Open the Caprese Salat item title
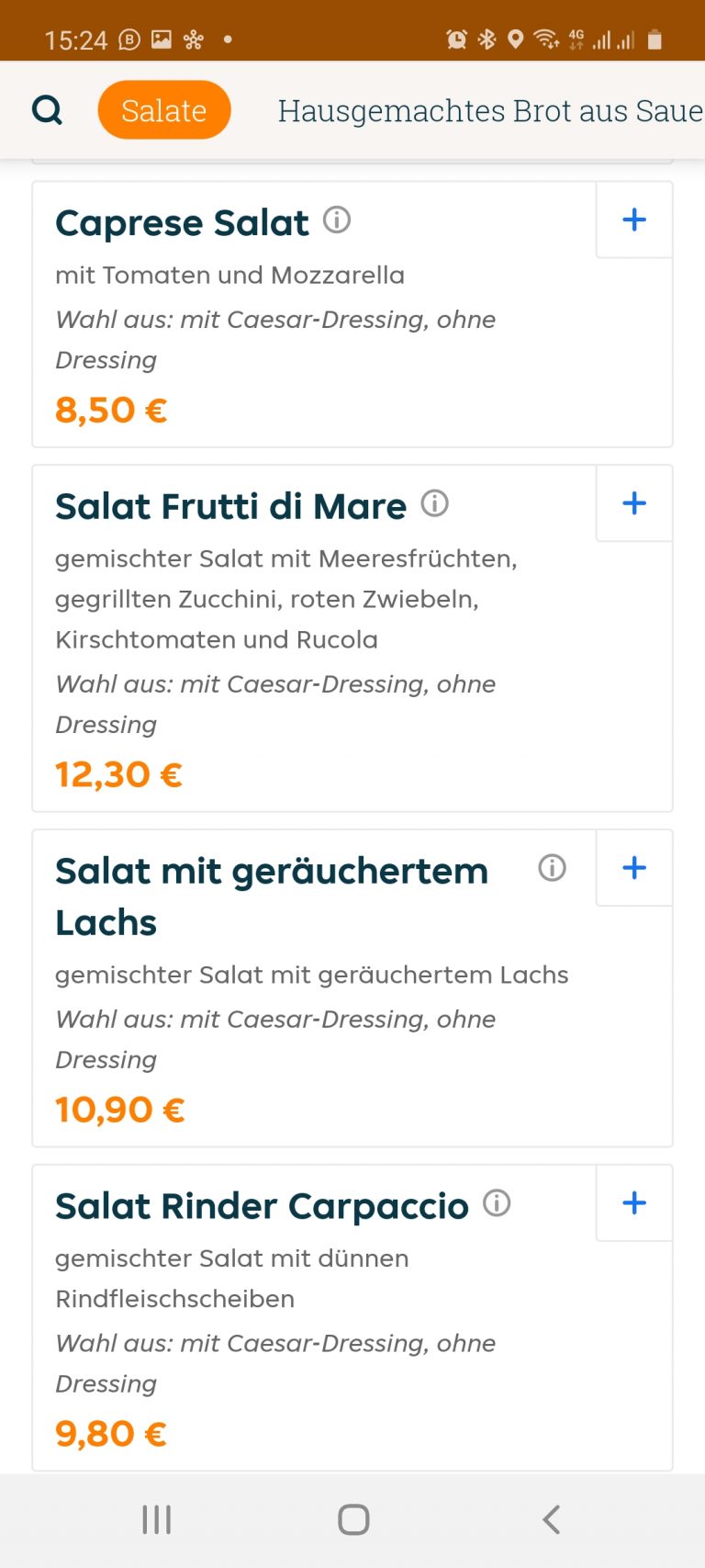705x1568 pixels. (x=182, y=223)
